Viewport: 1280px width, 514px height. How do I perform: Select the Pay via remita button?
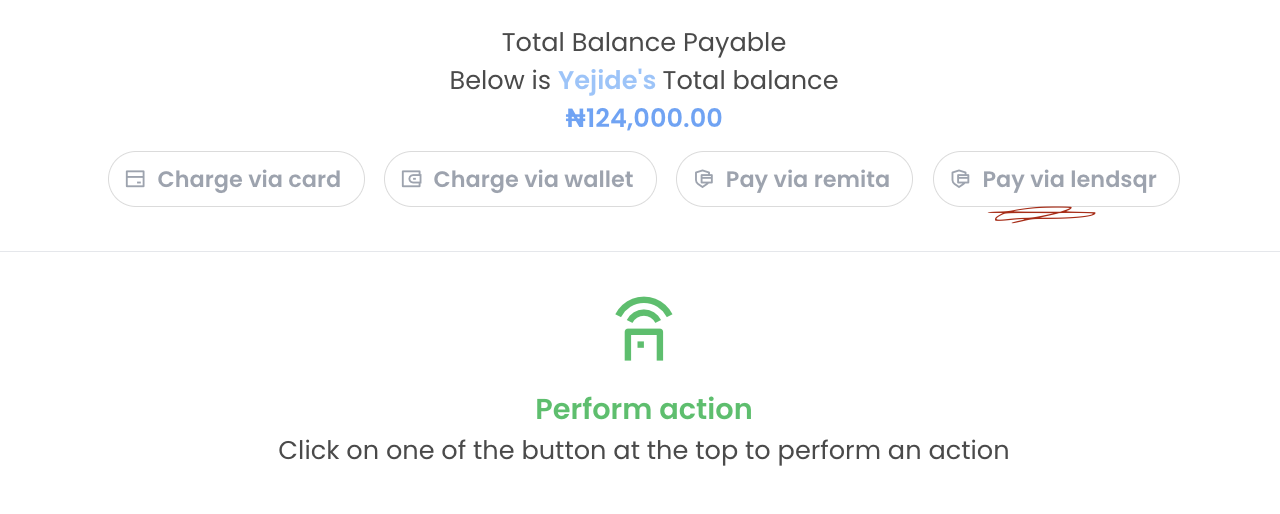pyautogui.click(x=794, y=179)
